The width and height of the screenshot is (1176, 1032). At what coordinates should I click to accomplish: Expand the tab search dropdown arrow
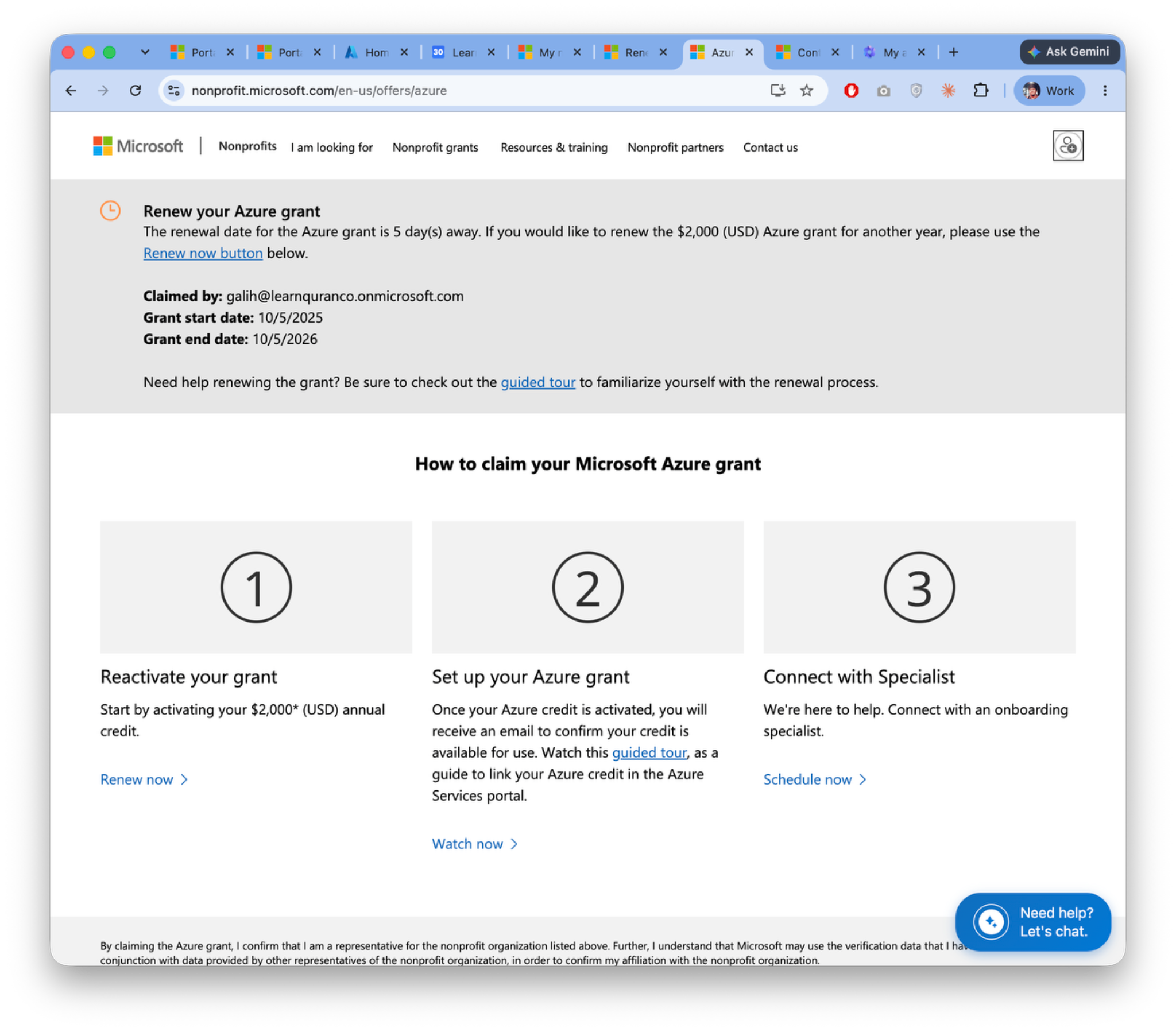tap(145, 52)
